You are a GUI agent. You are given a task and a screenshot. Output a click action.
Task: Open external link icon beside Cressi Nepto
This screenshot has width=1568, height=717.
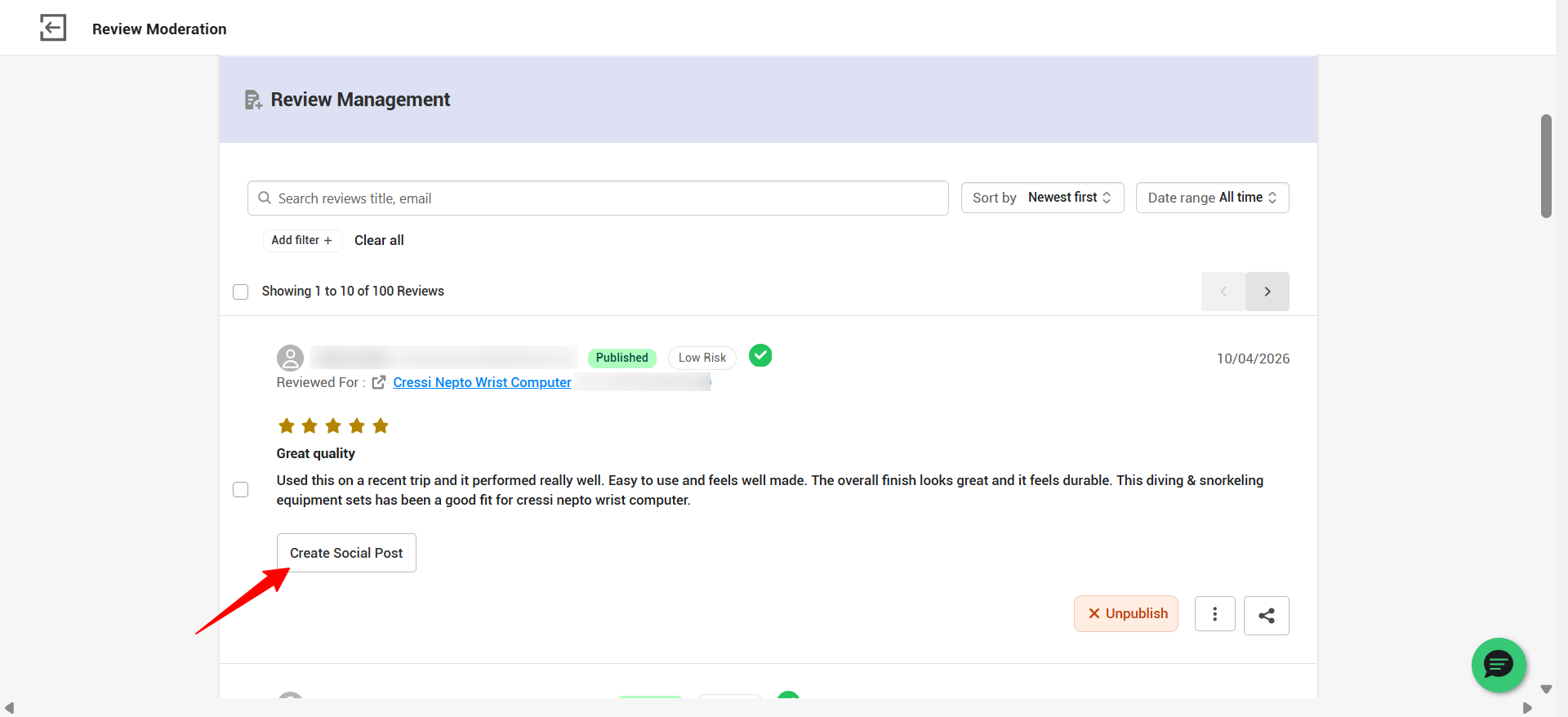(379, 382)
